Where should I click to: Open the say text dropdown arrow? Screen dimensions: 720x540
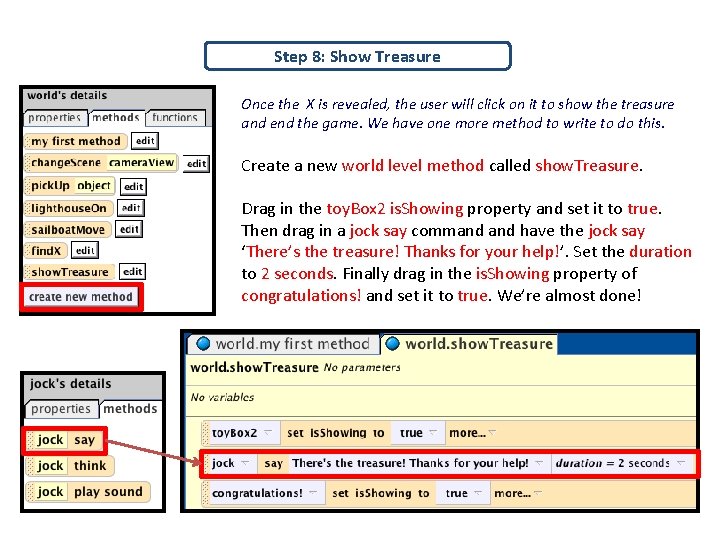coord(540,462)
